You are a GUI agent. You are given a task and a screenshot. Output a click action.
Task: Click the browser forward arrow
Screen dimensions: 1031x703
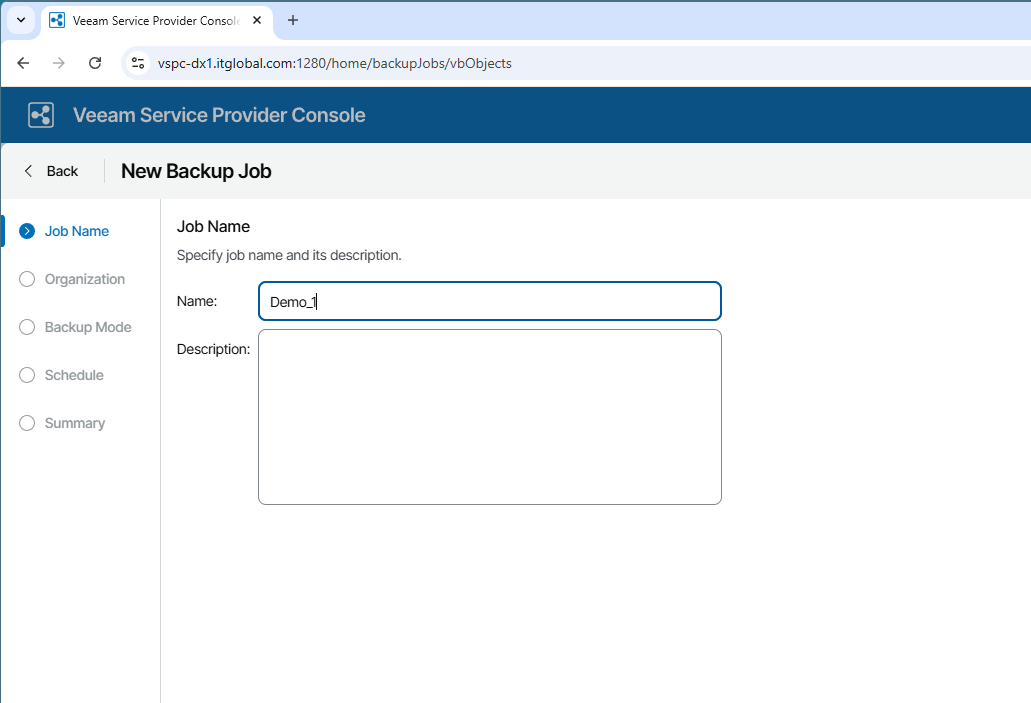(x=59, y=63)
